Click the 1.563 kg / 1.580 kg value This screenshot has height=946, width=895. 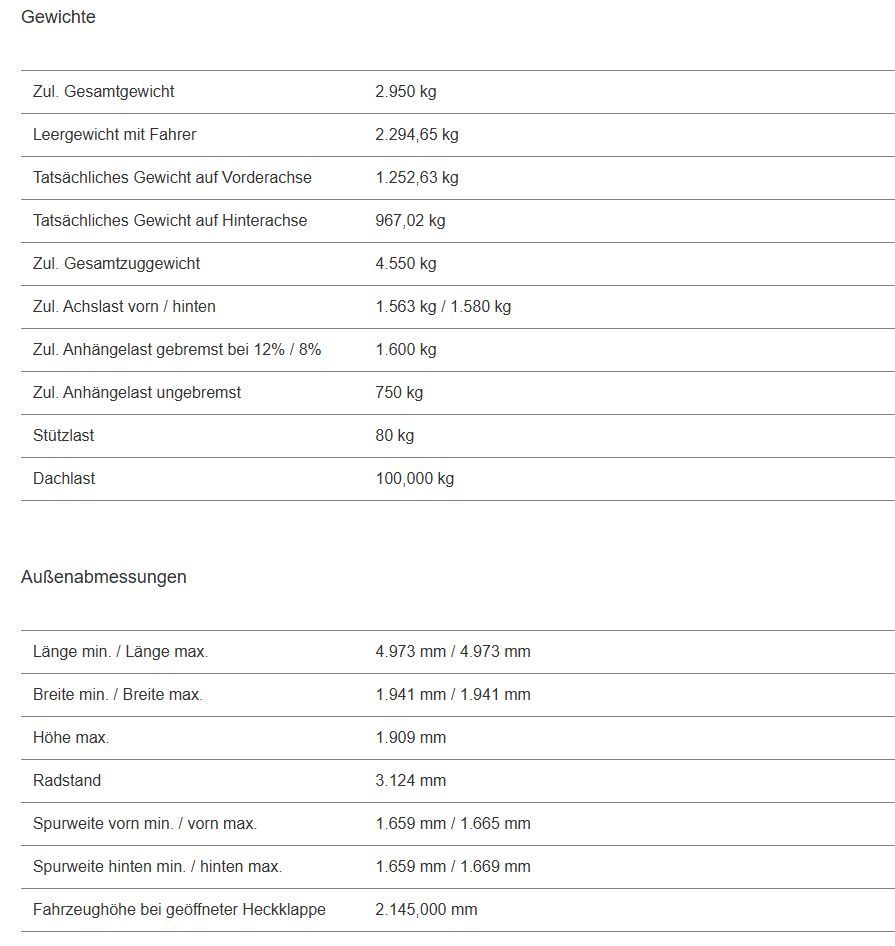[x=443, y=307]
